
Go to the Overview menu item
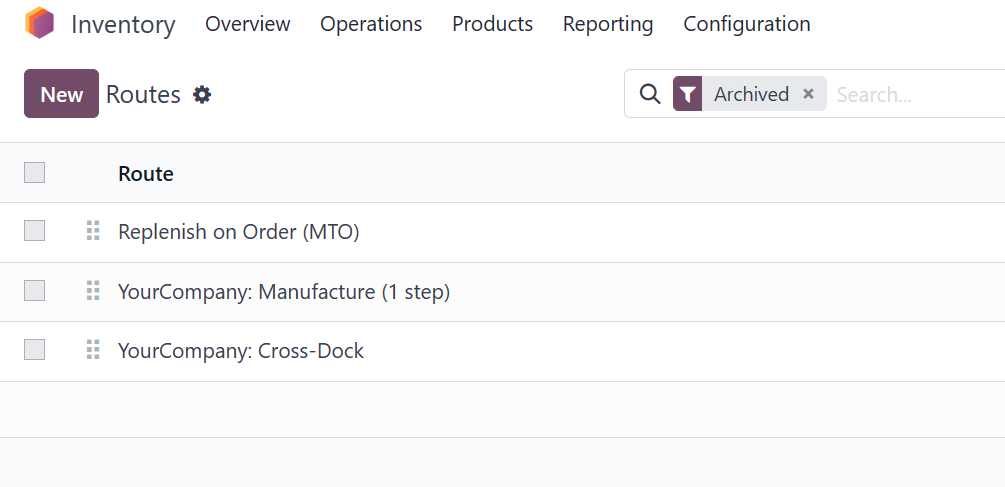coord(247,24)
